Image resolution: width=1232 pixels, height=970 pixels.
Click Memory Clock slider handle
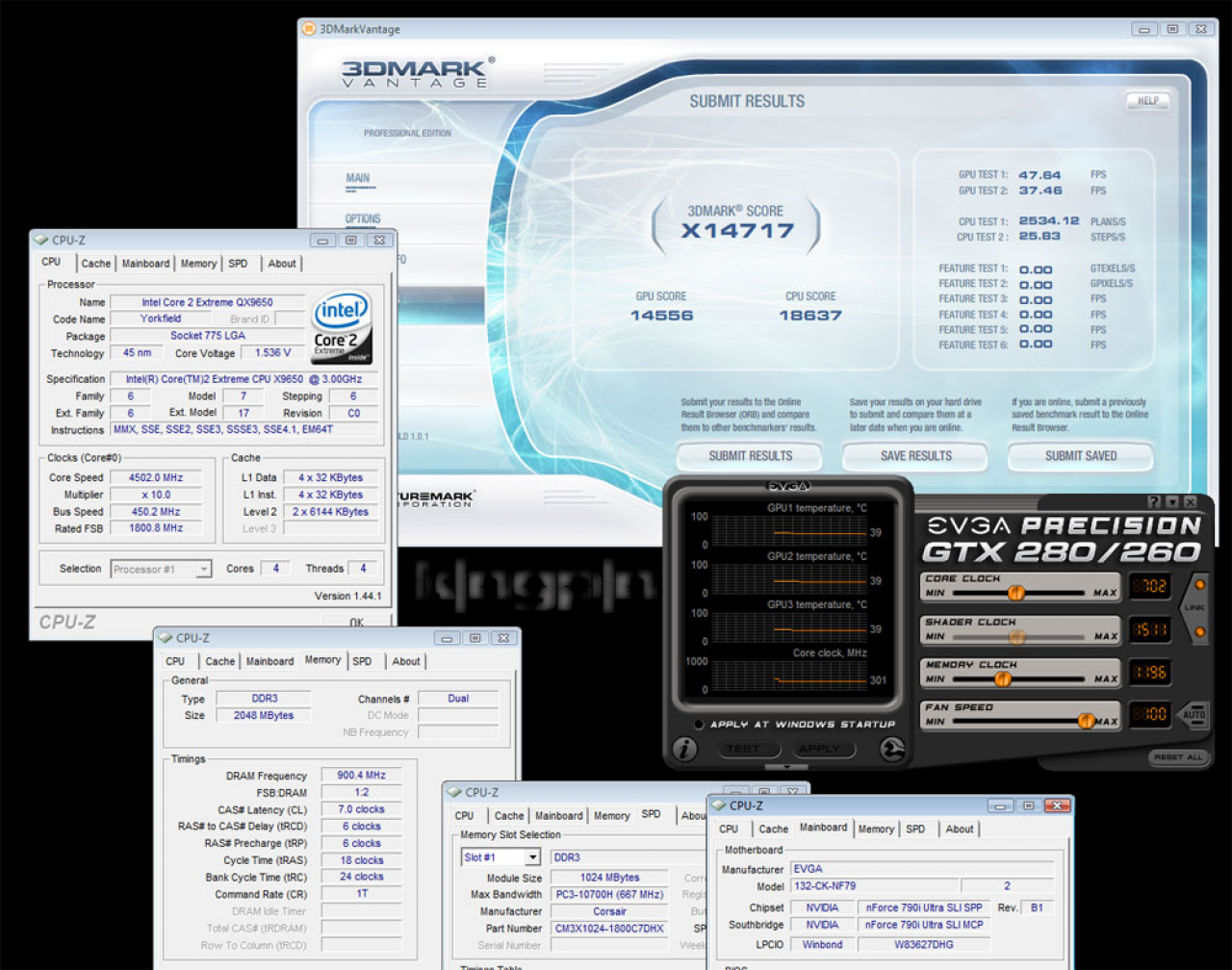point(1002,678)
